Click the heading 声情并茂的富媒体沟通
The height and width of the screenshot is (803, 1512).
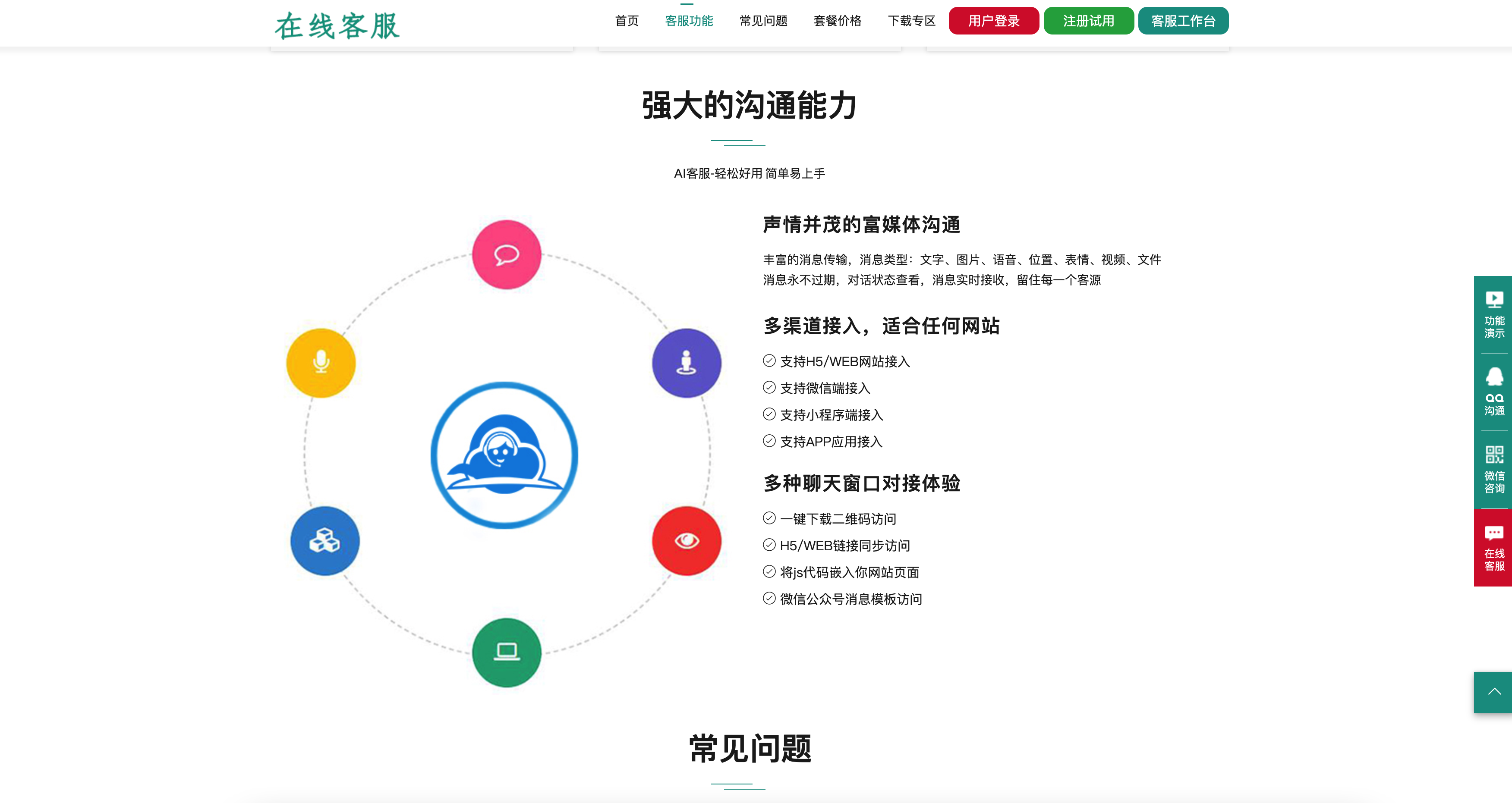click(861, 224)
